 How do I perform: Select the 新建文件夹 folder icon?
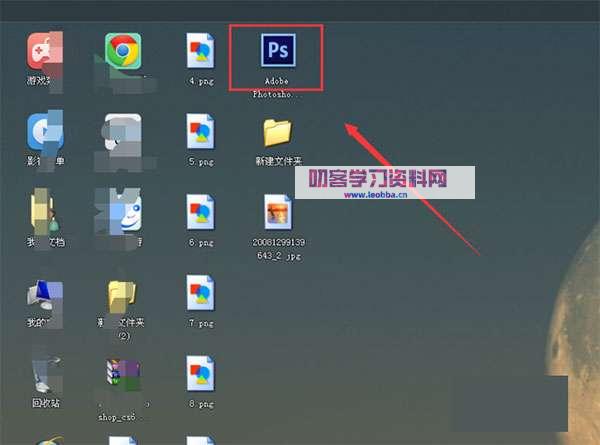click(x=277, y=133)
